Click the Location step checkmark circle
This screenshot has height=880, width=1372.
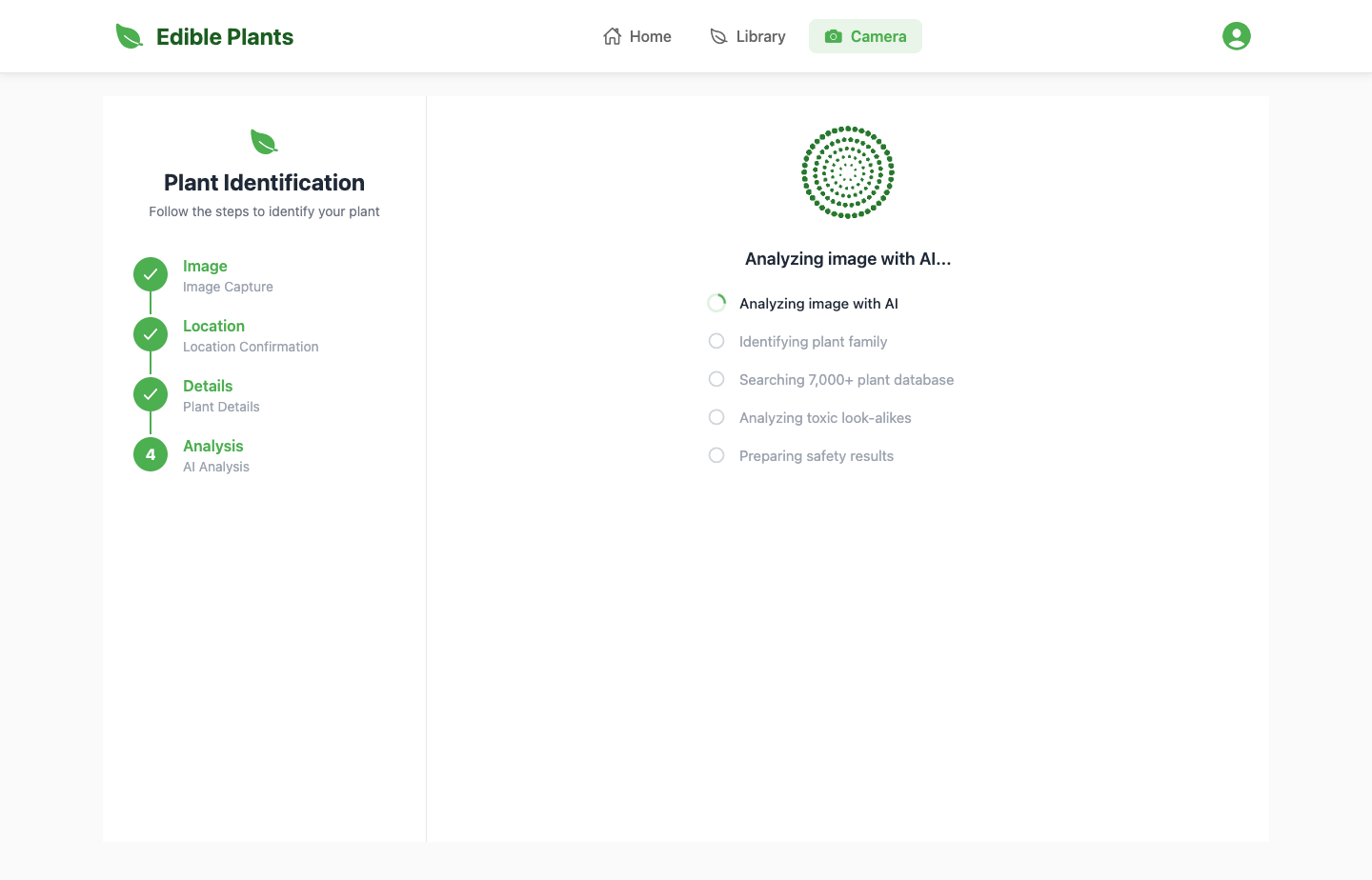pos(151,334)
